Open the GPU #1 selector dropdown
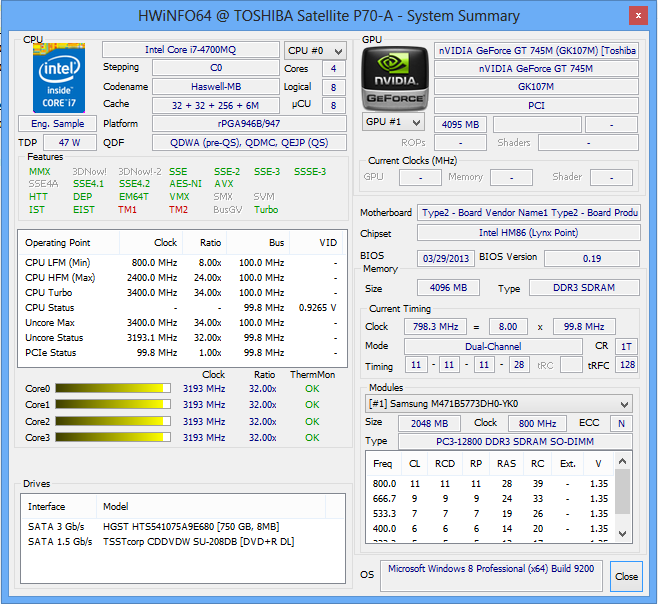The width and height of the screenshot is (658, 604). tap(393, 122)
